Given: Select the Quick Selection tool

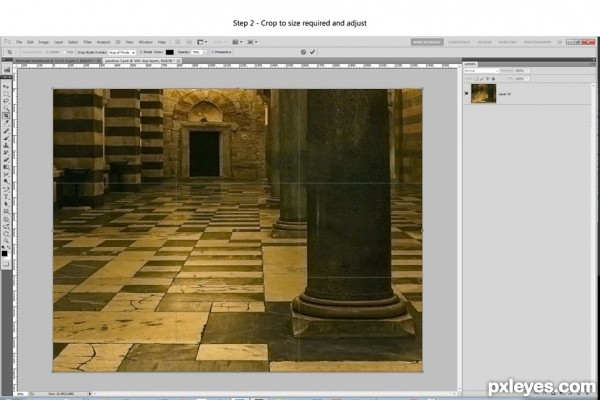Looking at the screenshot, I should pyautogui.click(x=6, y=107).
